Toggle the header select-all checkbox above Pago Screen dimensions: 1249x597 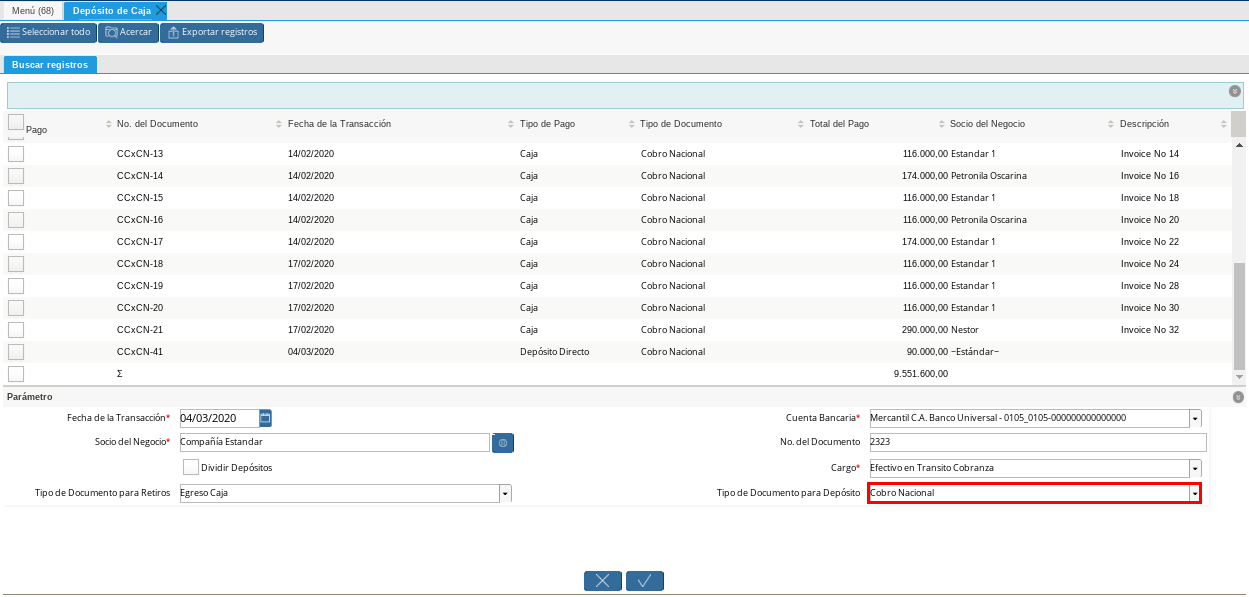pyautogui.click(x=16, y=122)
